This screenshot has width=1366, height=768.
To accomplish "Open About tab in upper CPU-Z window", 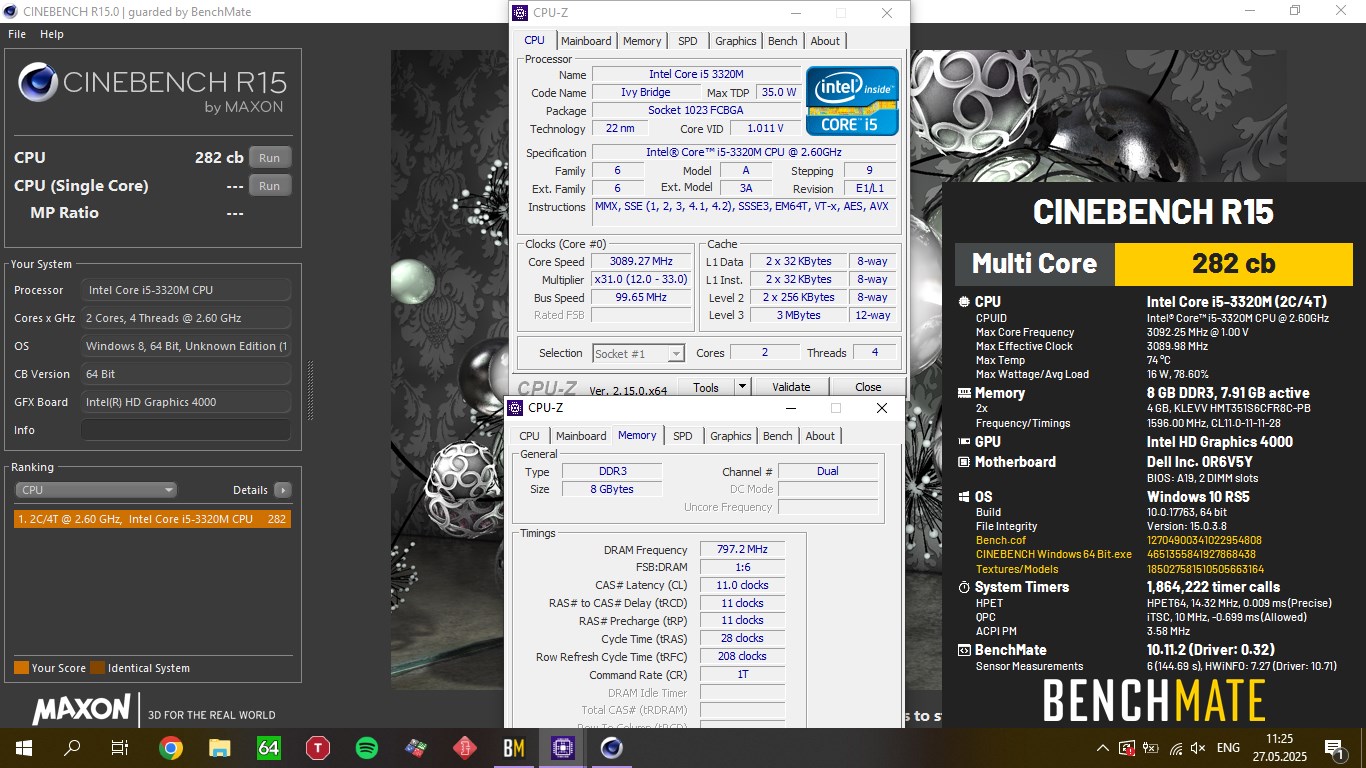I will point(826,41).
